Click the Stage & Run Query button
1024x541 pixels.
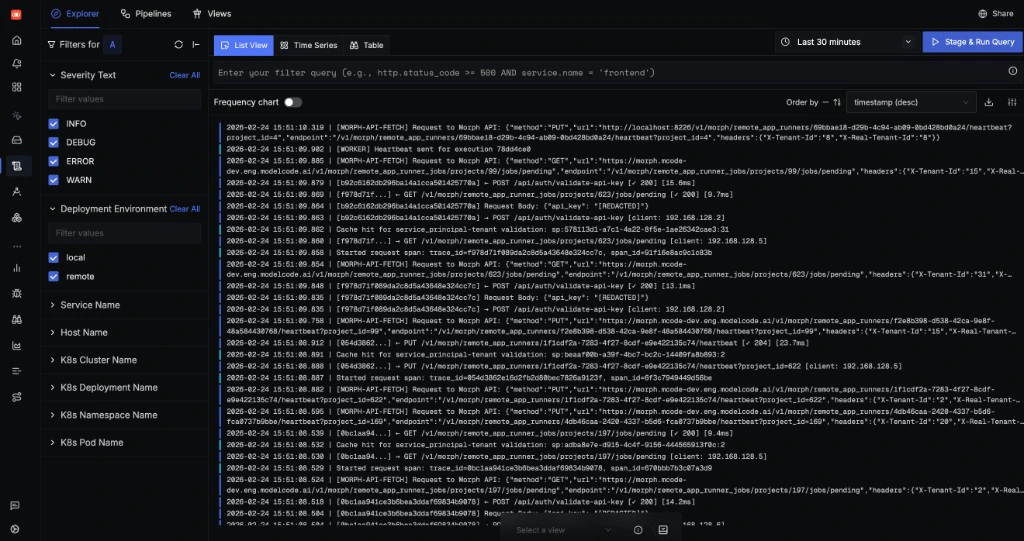click(x=972, y=42)
